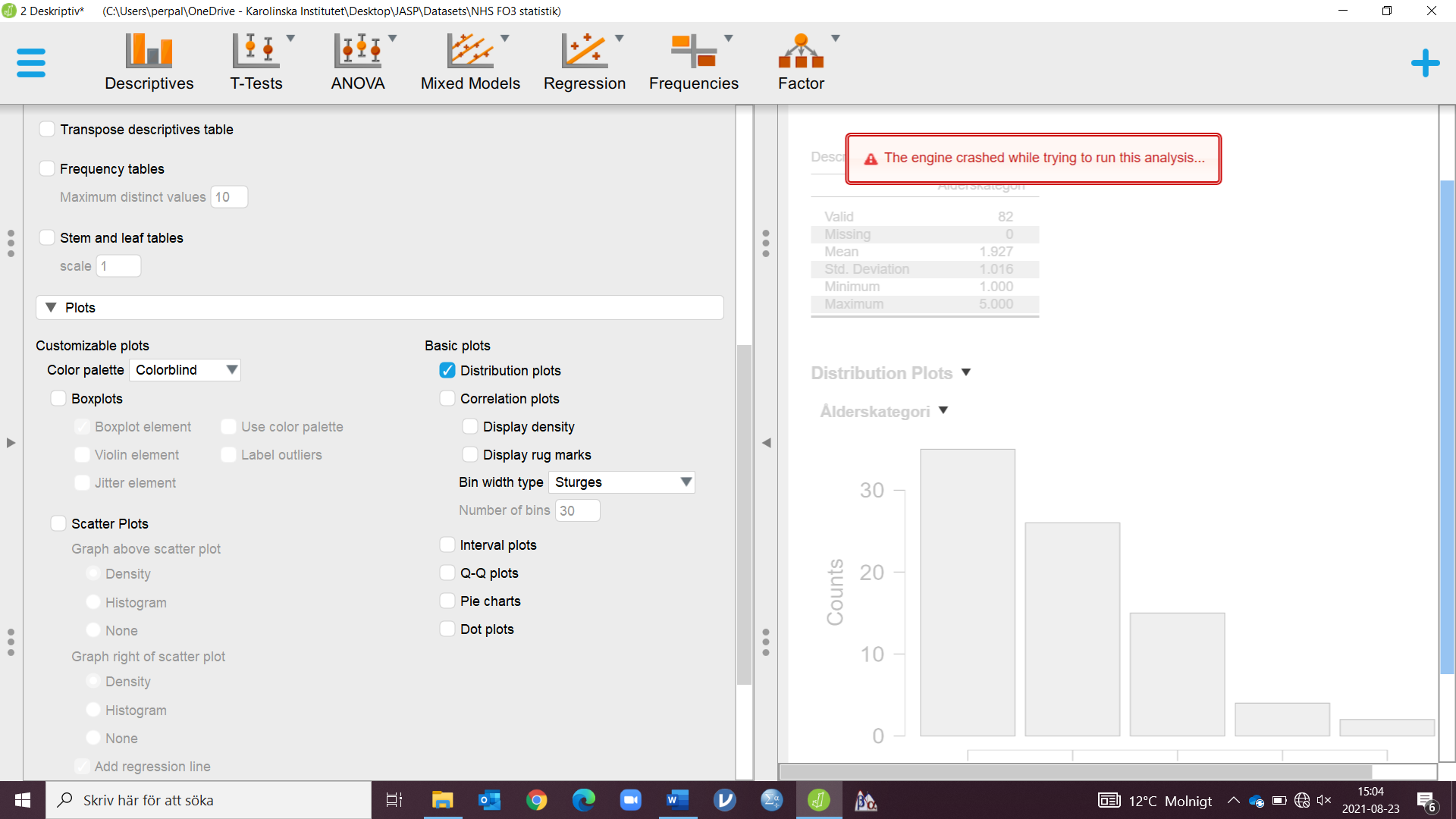Viewport: 1456px width, 819px height.
Task: Select the Regression analysis icon
Action: pos(585,61)
